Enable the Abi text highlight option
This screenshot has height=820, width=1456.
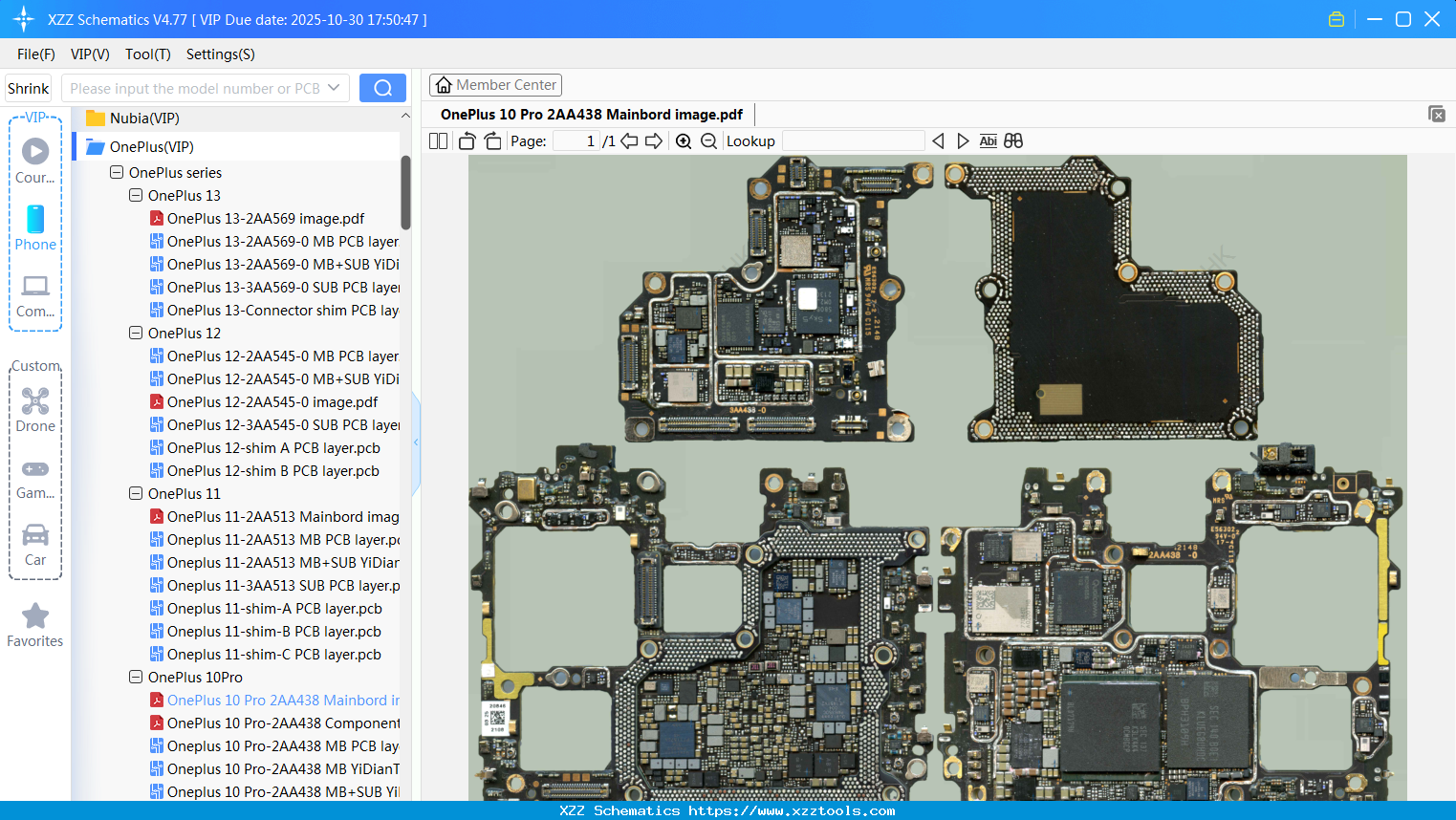(x=988, y=140)
